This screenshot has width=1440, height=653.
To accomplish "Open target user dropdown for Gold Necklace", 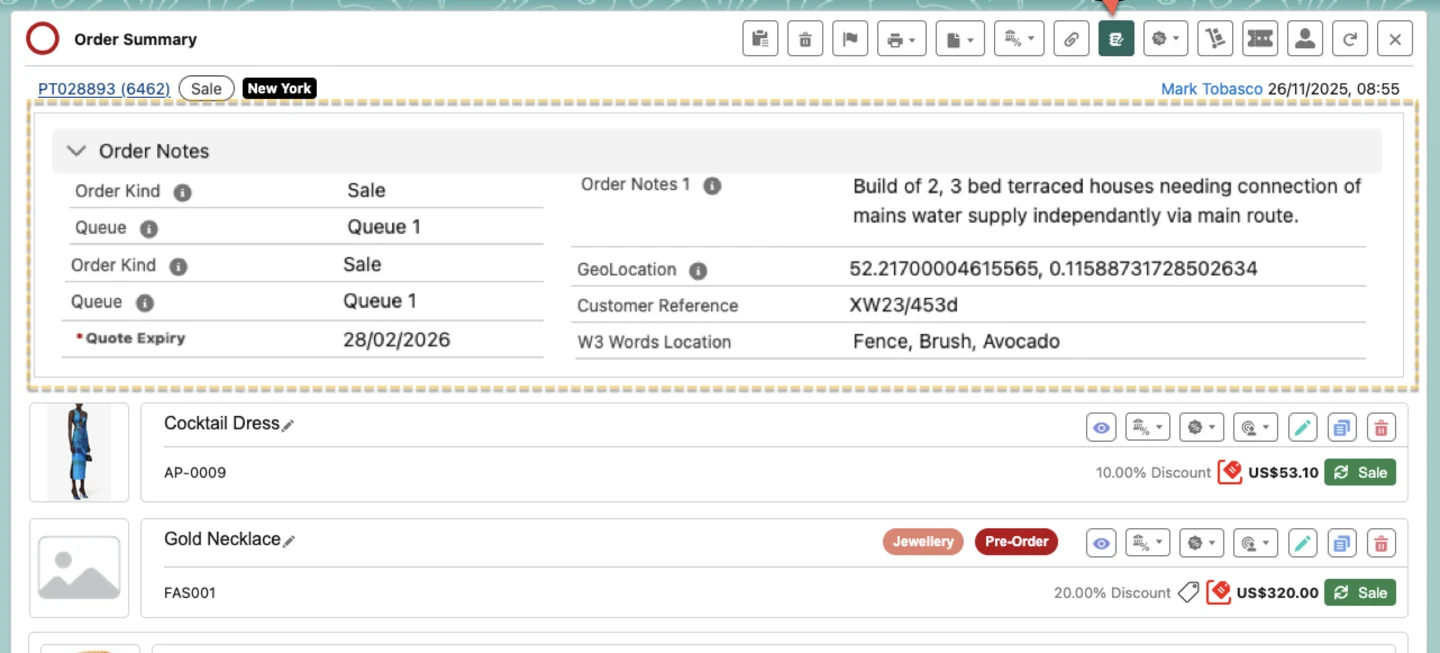I will [1256, 543].
